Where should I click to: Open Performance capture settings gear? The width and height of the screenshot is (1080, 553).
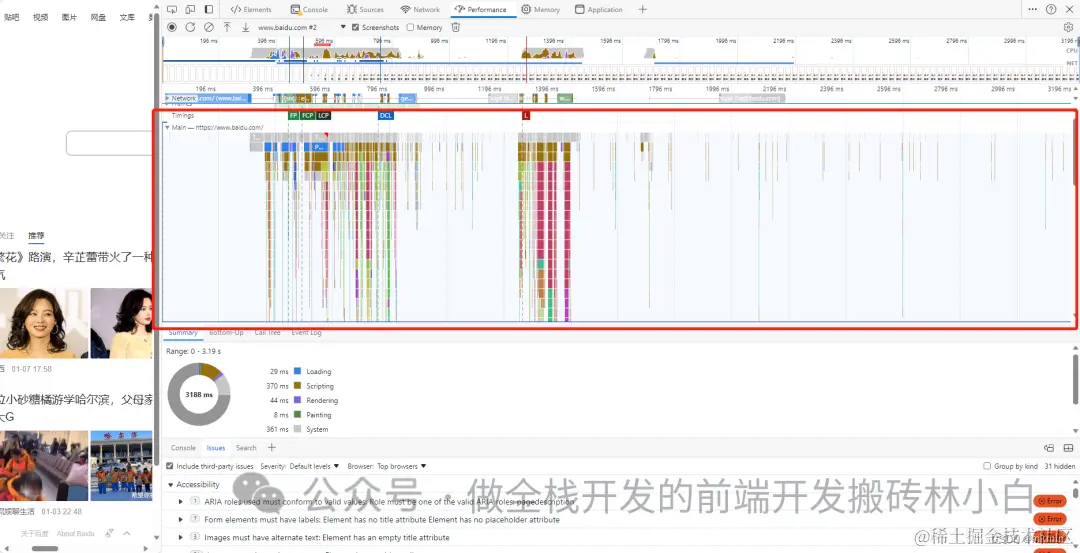[x=1068, y=28]
